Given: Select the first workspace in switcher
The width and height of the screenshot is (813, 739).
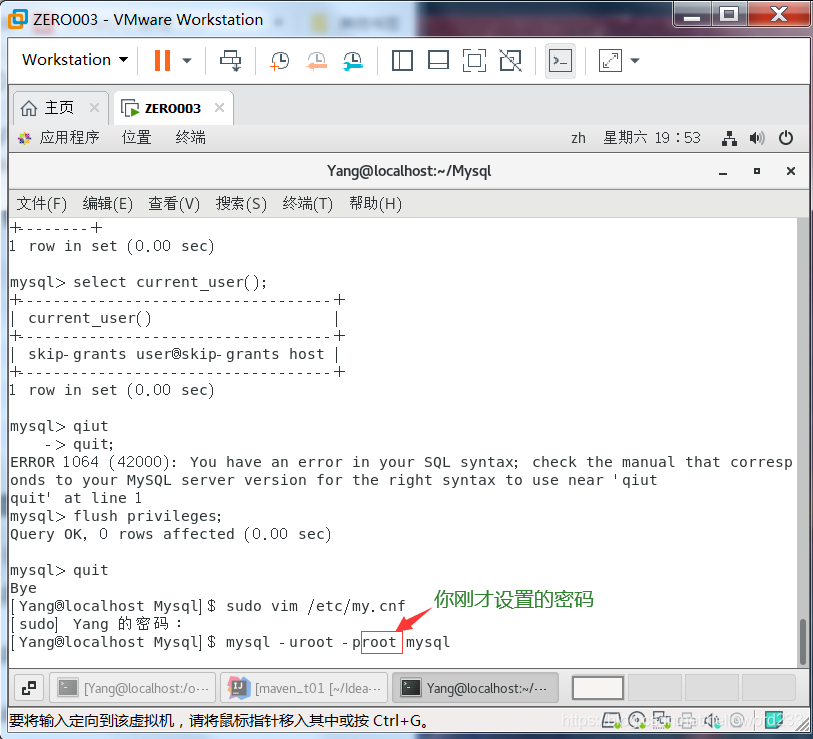Looking at the screenshot, I should pos(597,688).
